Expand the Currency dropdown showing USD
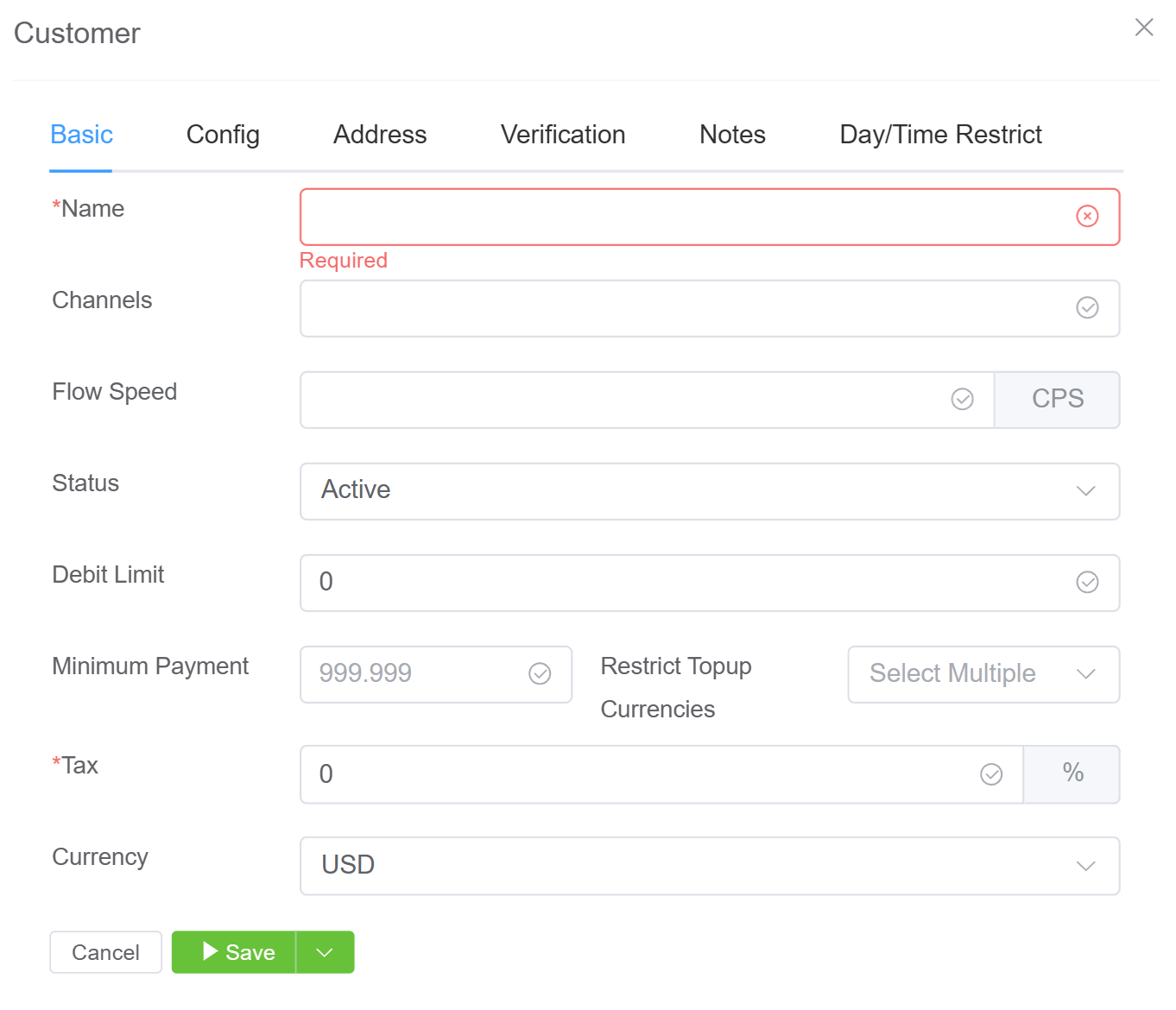This screenshot has width=1176, height=1010. [709, 866]
